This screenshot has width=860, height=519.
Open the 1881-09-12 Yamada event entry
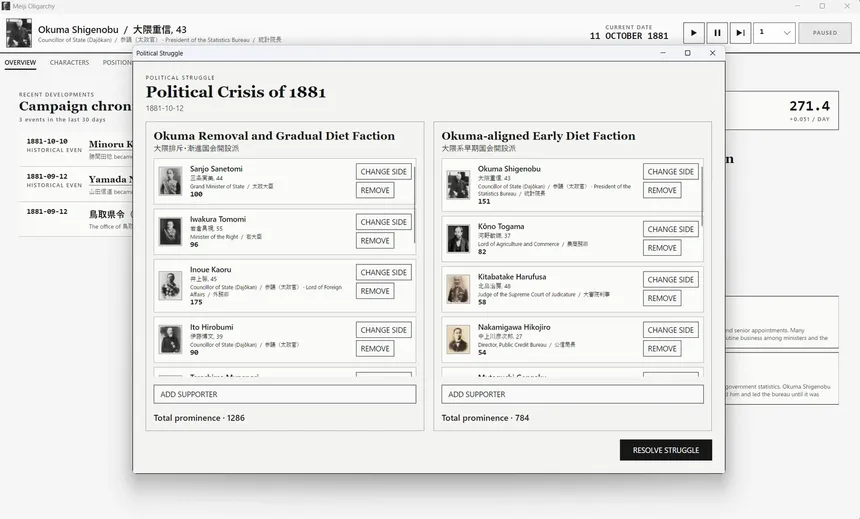(76, 184)
